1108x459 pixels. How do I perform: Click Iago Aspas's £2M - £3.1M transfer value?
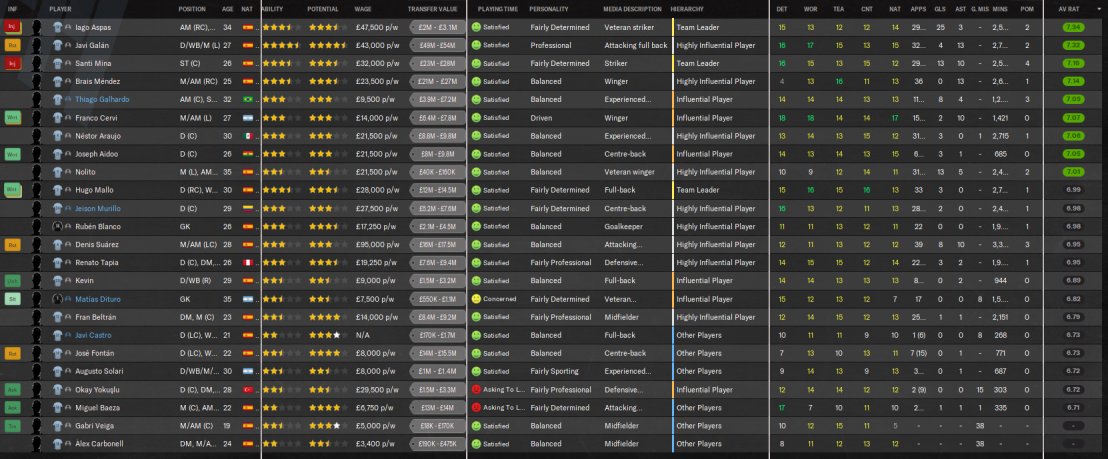(x=437, y=27)
